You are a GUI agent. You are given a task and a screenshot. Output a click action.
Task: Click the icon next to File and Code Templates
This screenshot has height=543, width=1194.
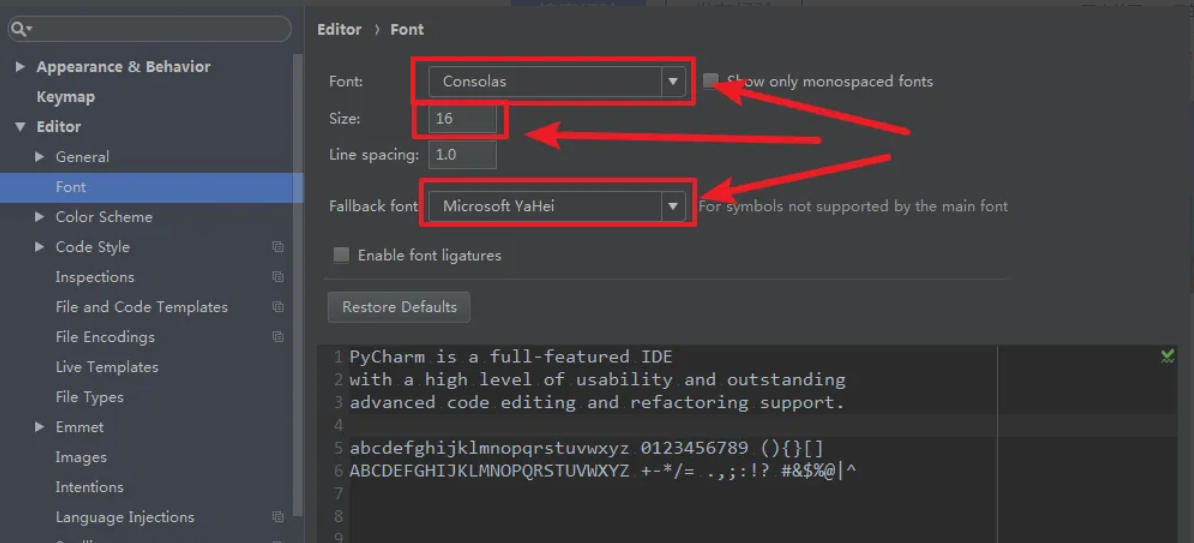tap(278, 307)
